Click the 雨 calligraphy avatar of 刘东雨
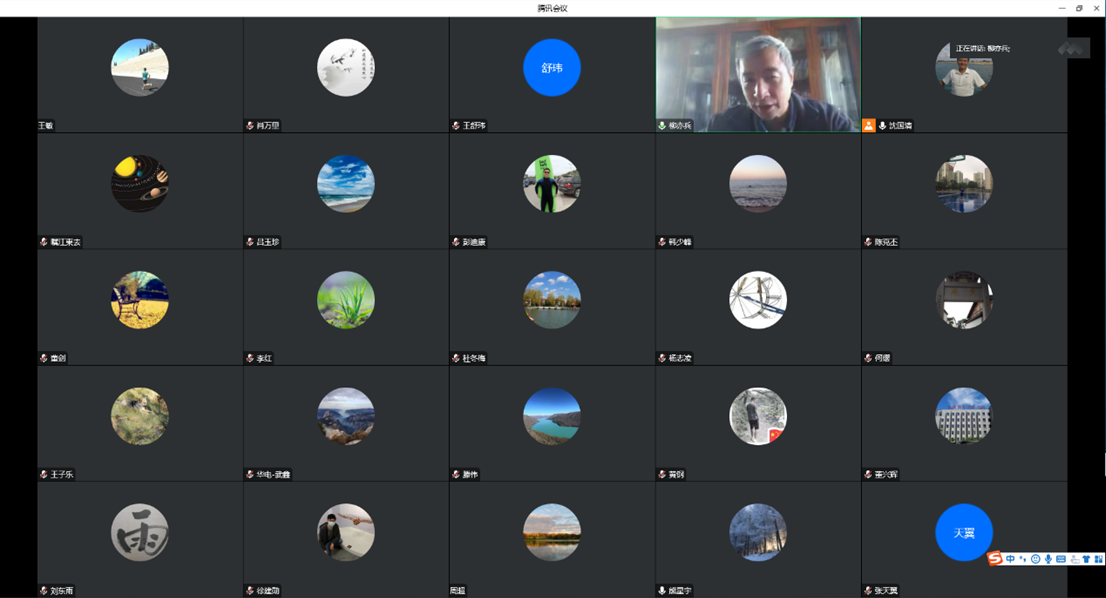Screen dimensions: 1106x598 pos(140,532)
